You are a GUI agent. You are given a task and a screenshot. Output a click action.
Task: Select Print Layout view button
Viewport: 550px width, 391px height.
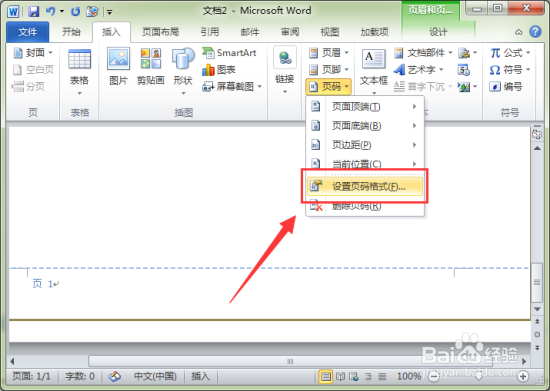click(326, 377)
